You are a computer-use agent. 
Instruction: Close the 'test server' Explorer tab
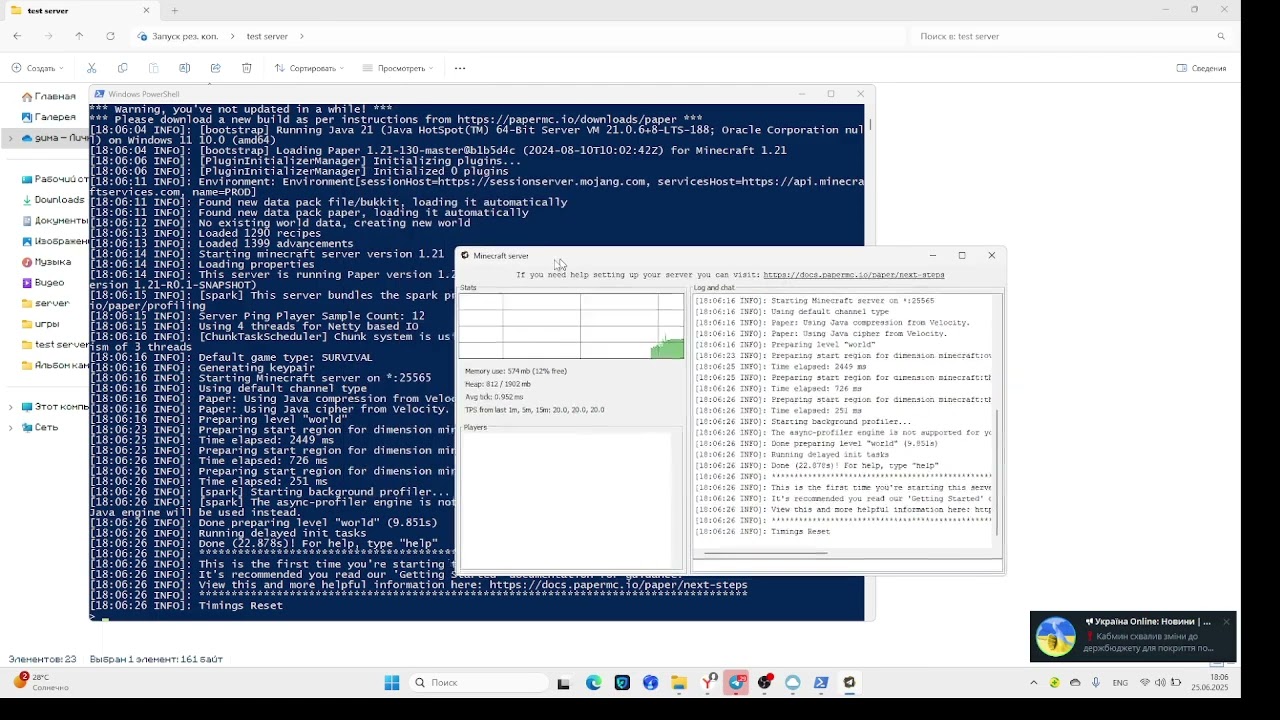pyautogui.click(x=146, y=10)
